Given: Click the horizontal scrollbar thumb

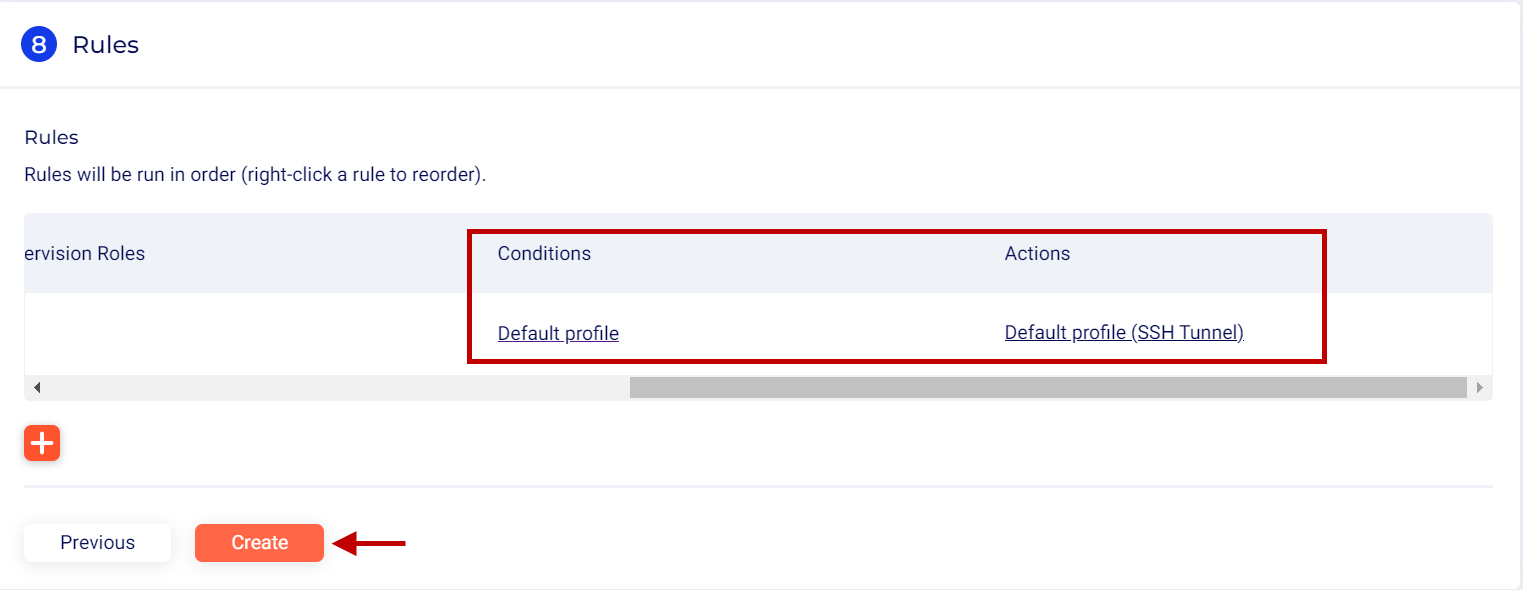Looking at the screenshot, I should click(1047, 388).
